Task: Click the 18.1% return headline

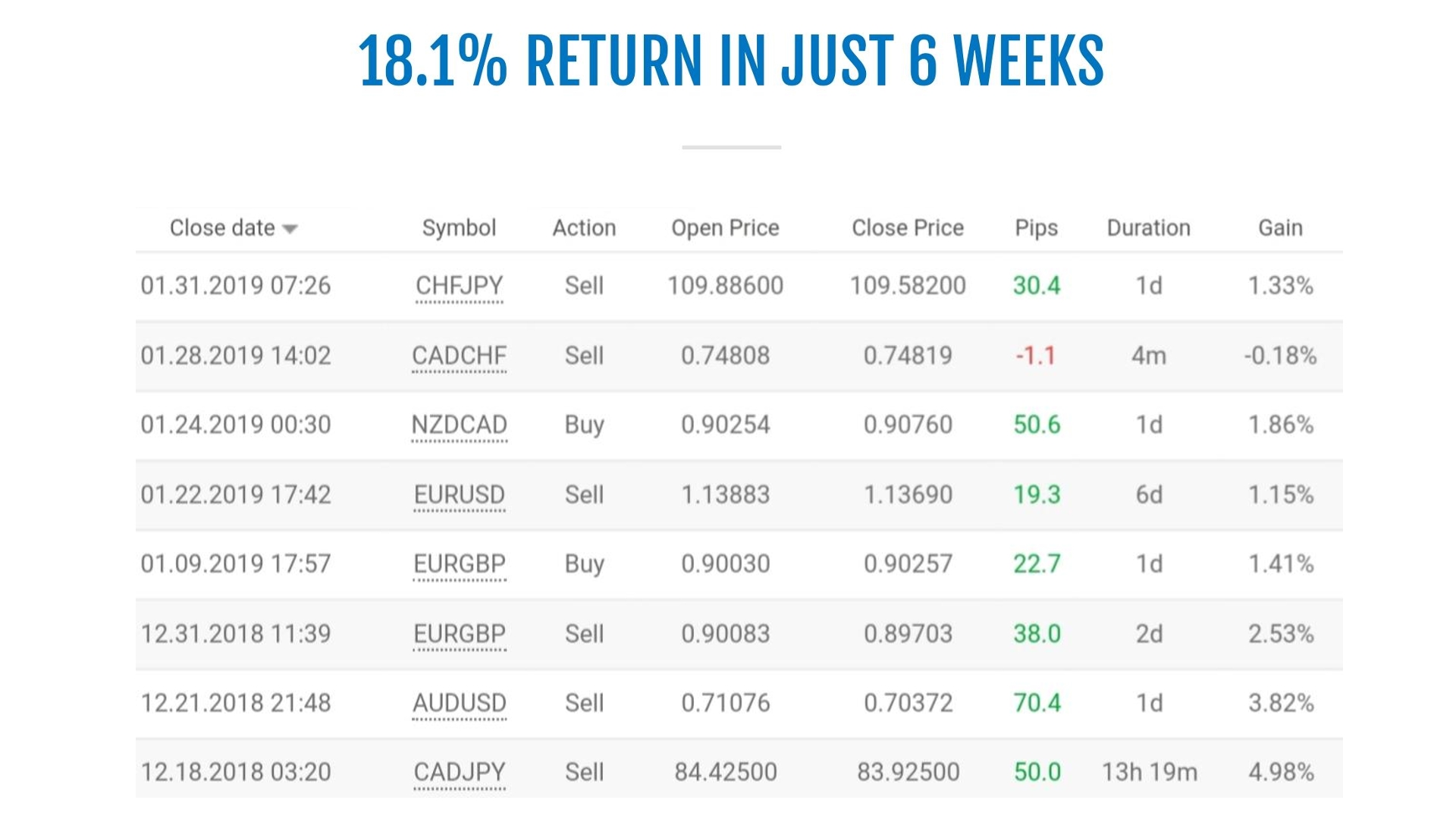Action: [730, 61]
